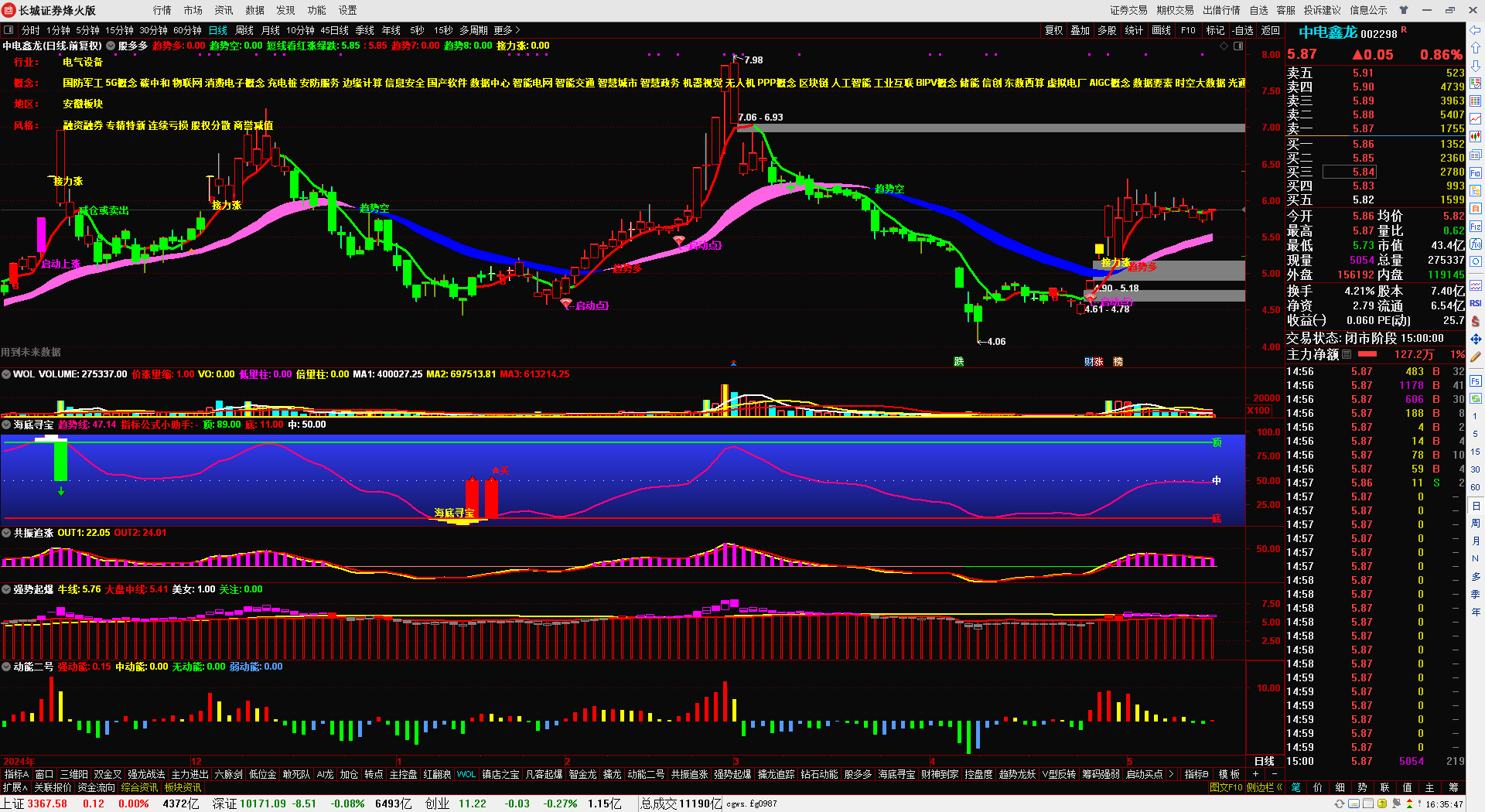Click the 投诉建议 link
1485x812 pixels.
(x=1323, y=10)
